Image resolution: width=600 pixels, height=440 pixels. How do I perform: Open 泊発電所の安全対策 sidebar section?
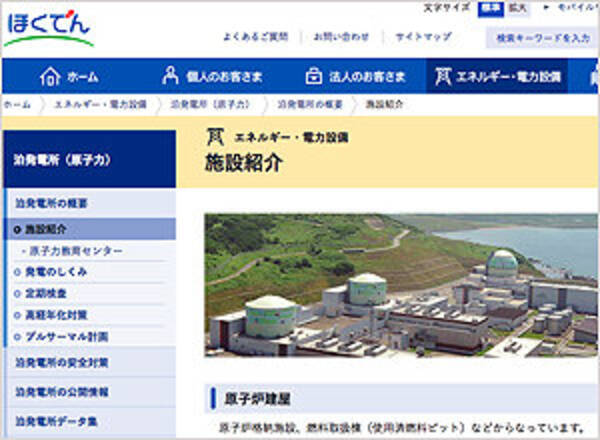pos(91,362)
